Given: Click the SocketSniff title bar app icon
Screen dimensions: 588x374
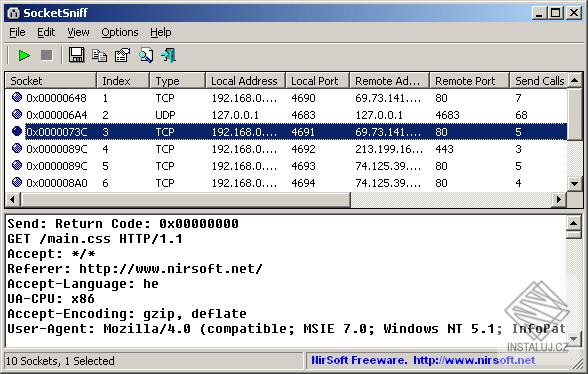Looking at the screenshot, I should pyautogui.click(x=14, y=13).
